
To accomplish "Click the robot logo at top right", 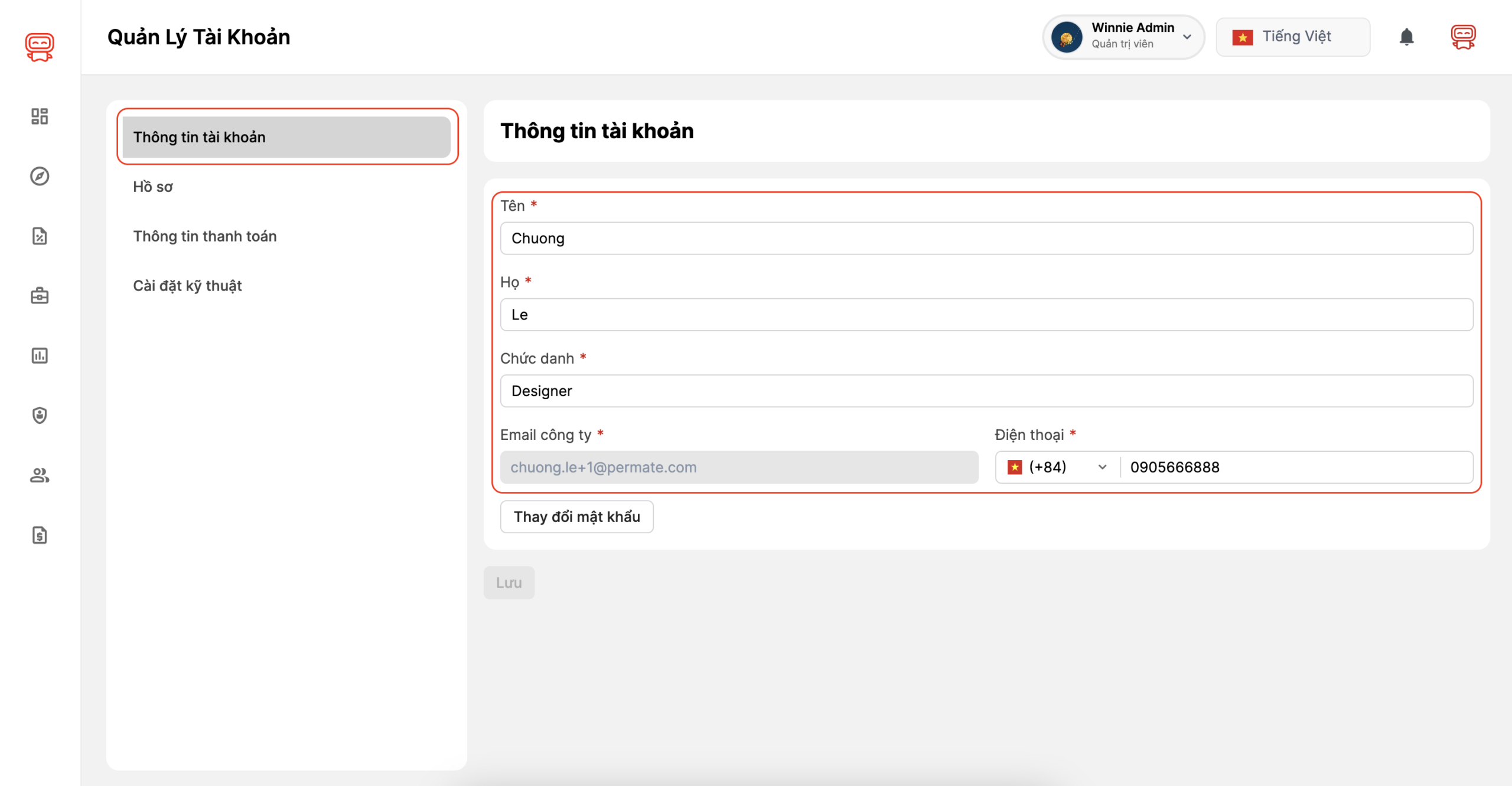I will [x=1463, y=37].
